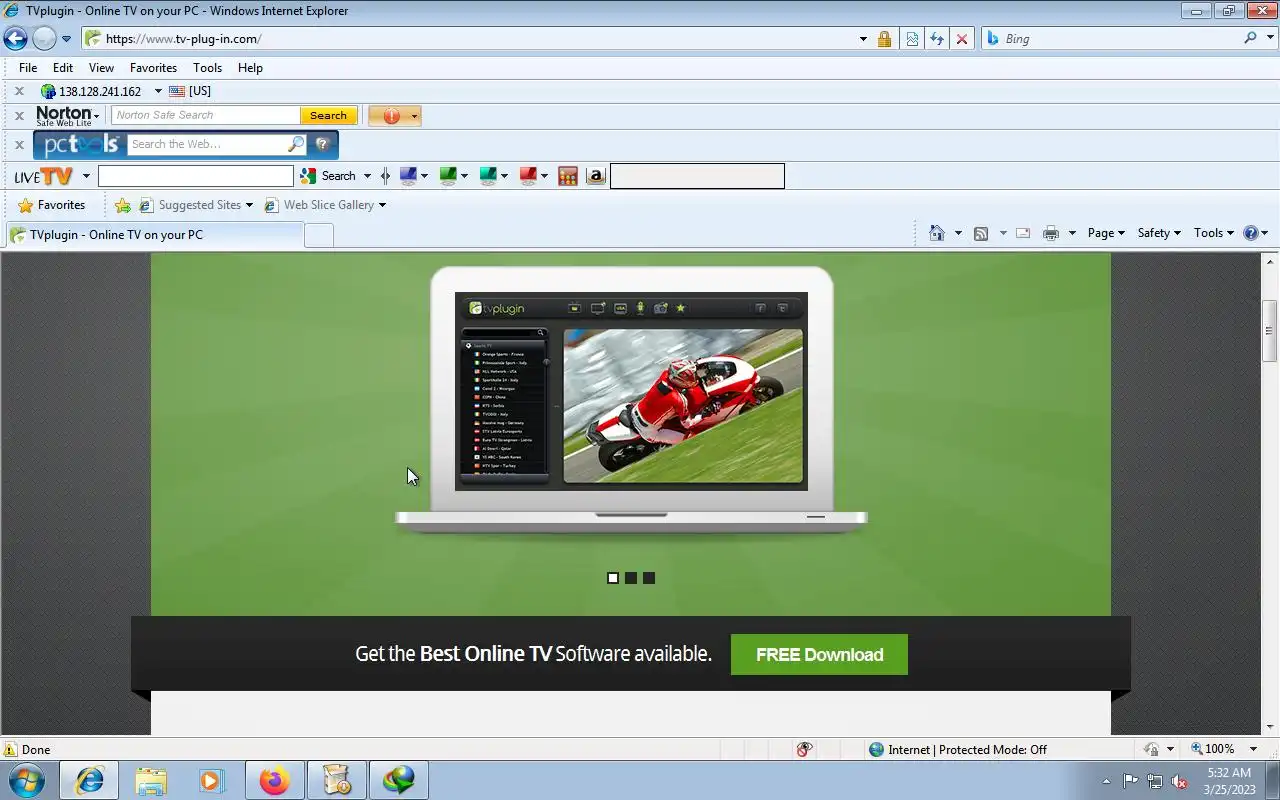1280x800 pixels.
Task: Click the LiveTV toolbar logo
Action: (43, 177)
